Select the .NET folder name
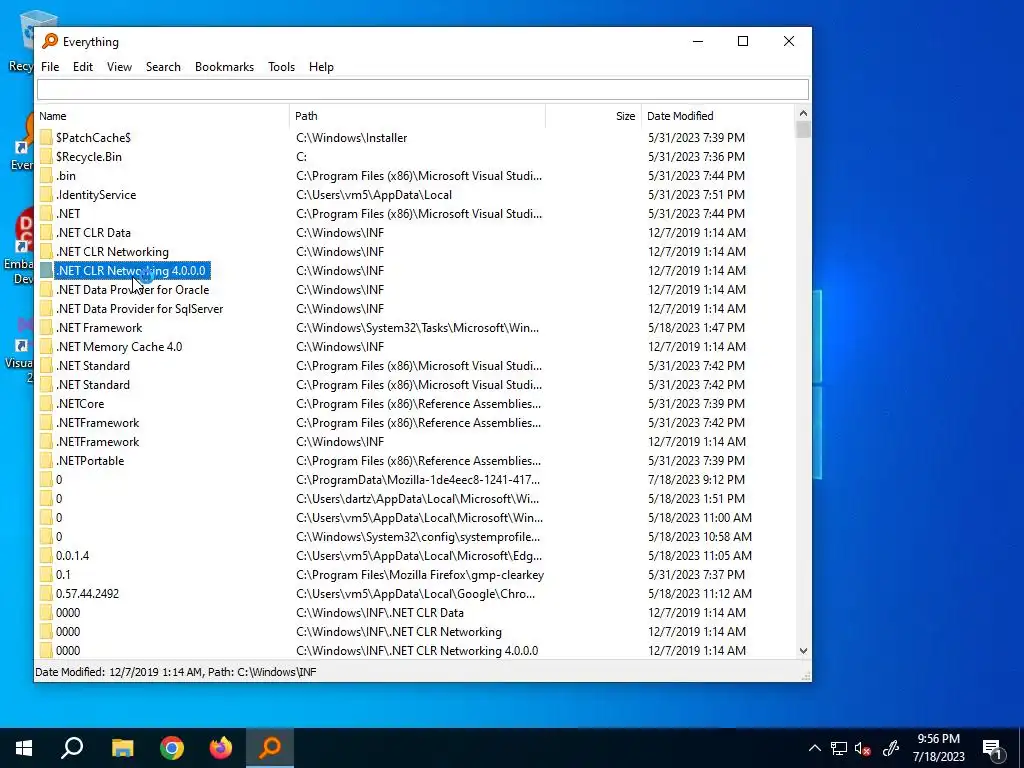The height and width of the screenshot is (768, 1024). click(68, 214)
